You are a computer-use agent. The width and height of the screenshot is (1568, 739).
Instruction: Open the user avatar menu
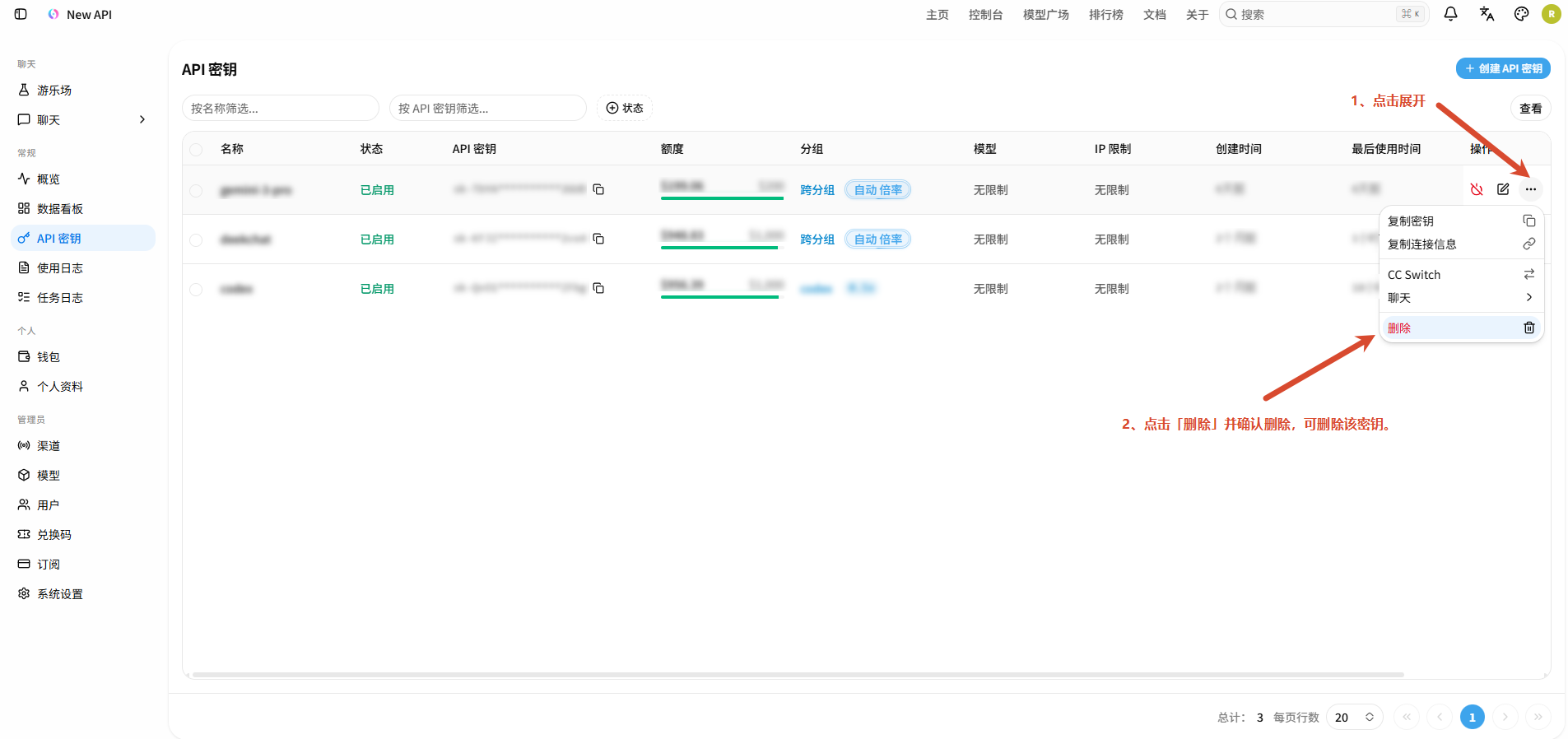point(1552,14)
